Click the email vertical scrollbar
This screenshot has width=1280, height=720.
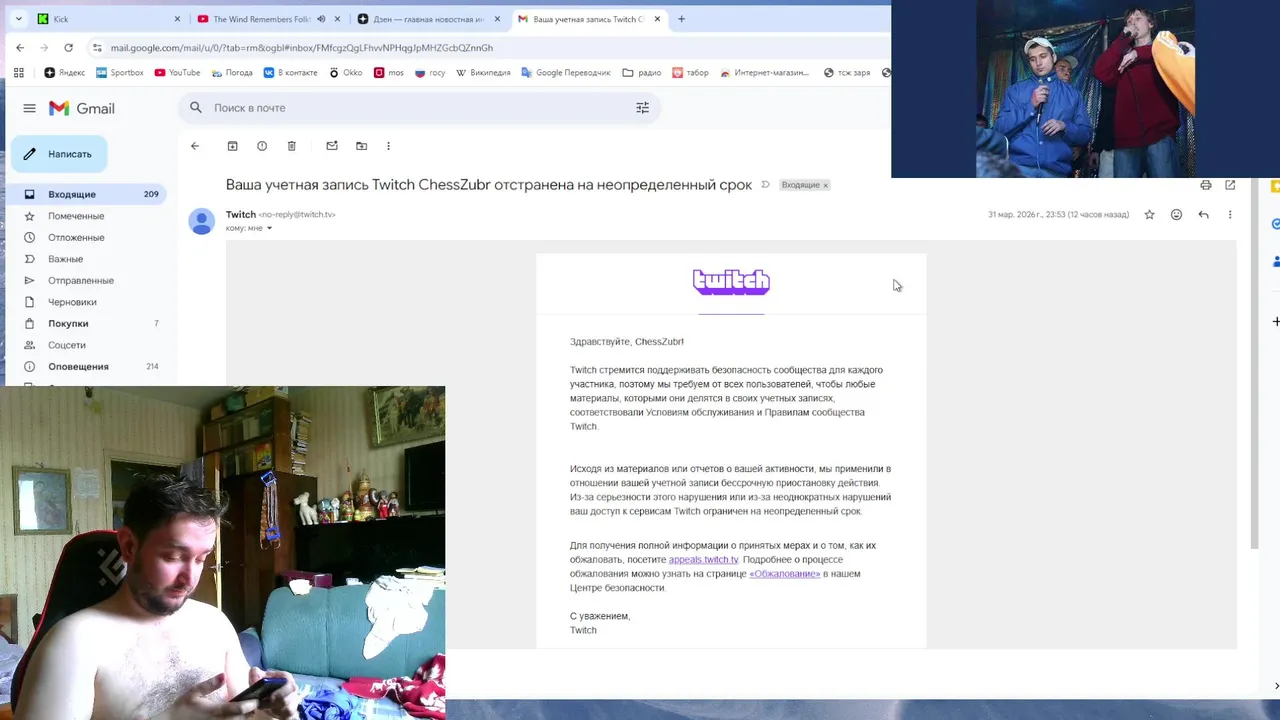1255,365
